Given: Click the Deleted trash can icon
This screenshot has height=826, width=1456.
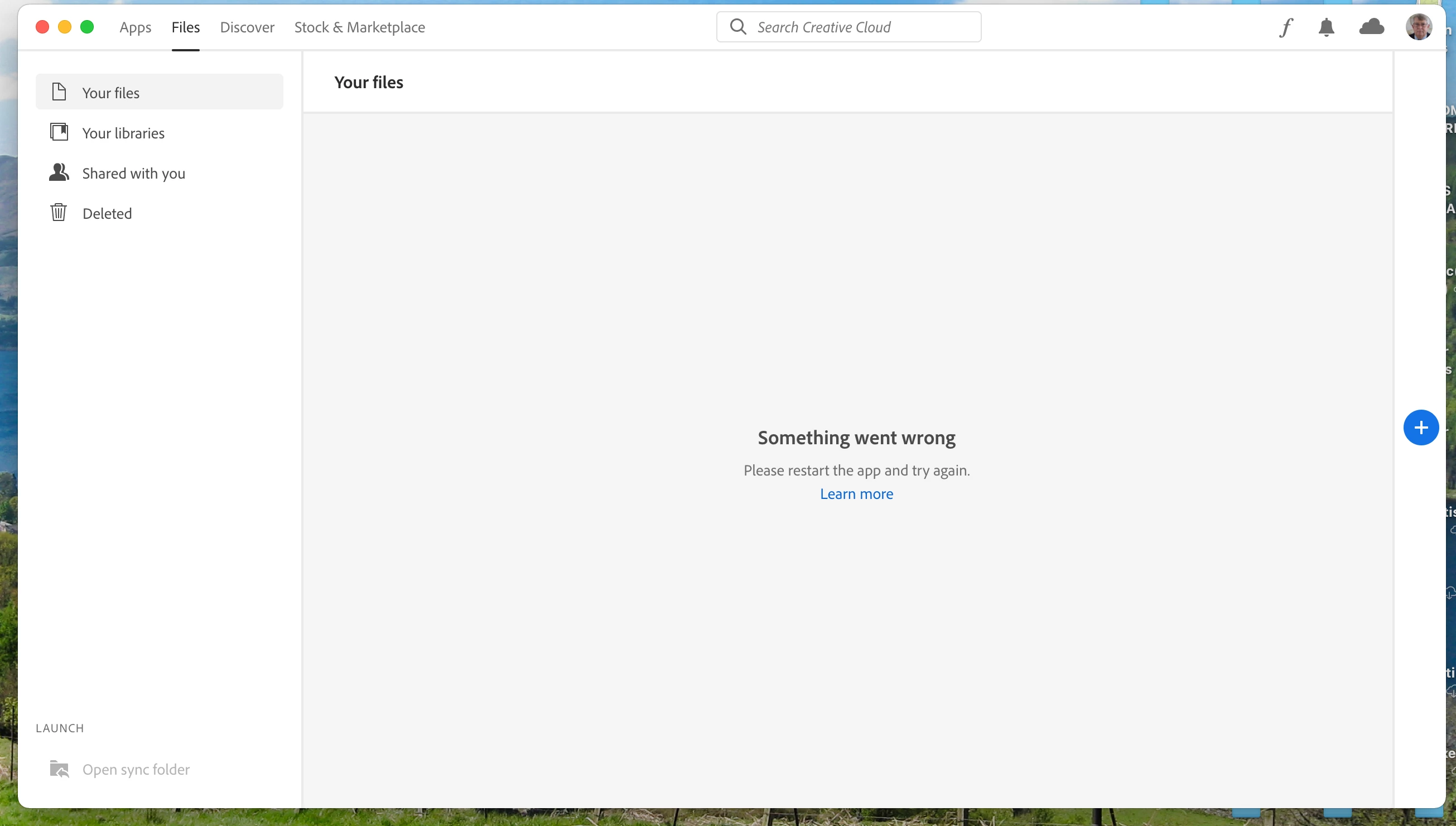Looking at the screenshot, I should pos(59,213).
